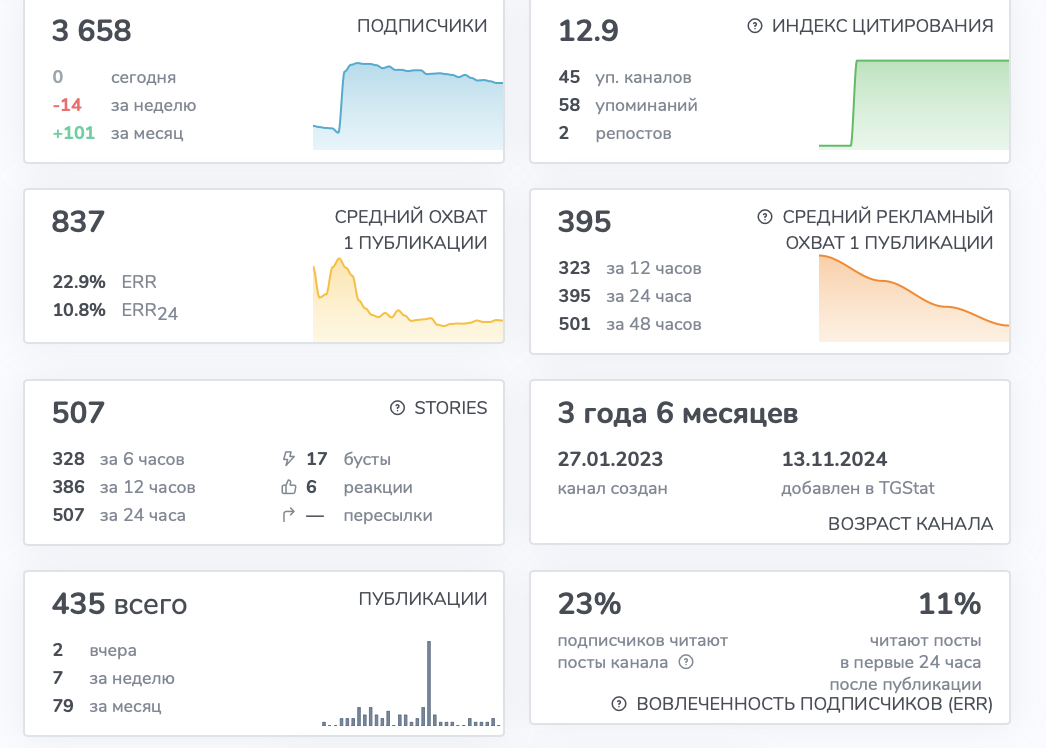Click the 'уп. каналов' mentions row
The width and height of the screenshot is (1046, 748).
(x=625, y=77)
